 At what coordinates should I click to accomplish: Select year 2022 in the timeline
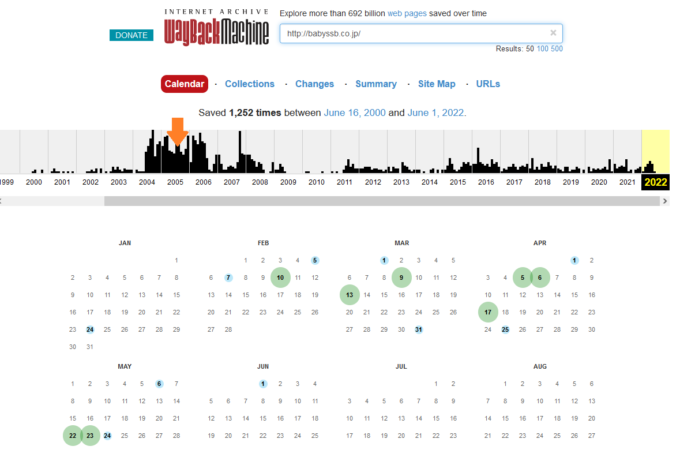coord(656,182)
